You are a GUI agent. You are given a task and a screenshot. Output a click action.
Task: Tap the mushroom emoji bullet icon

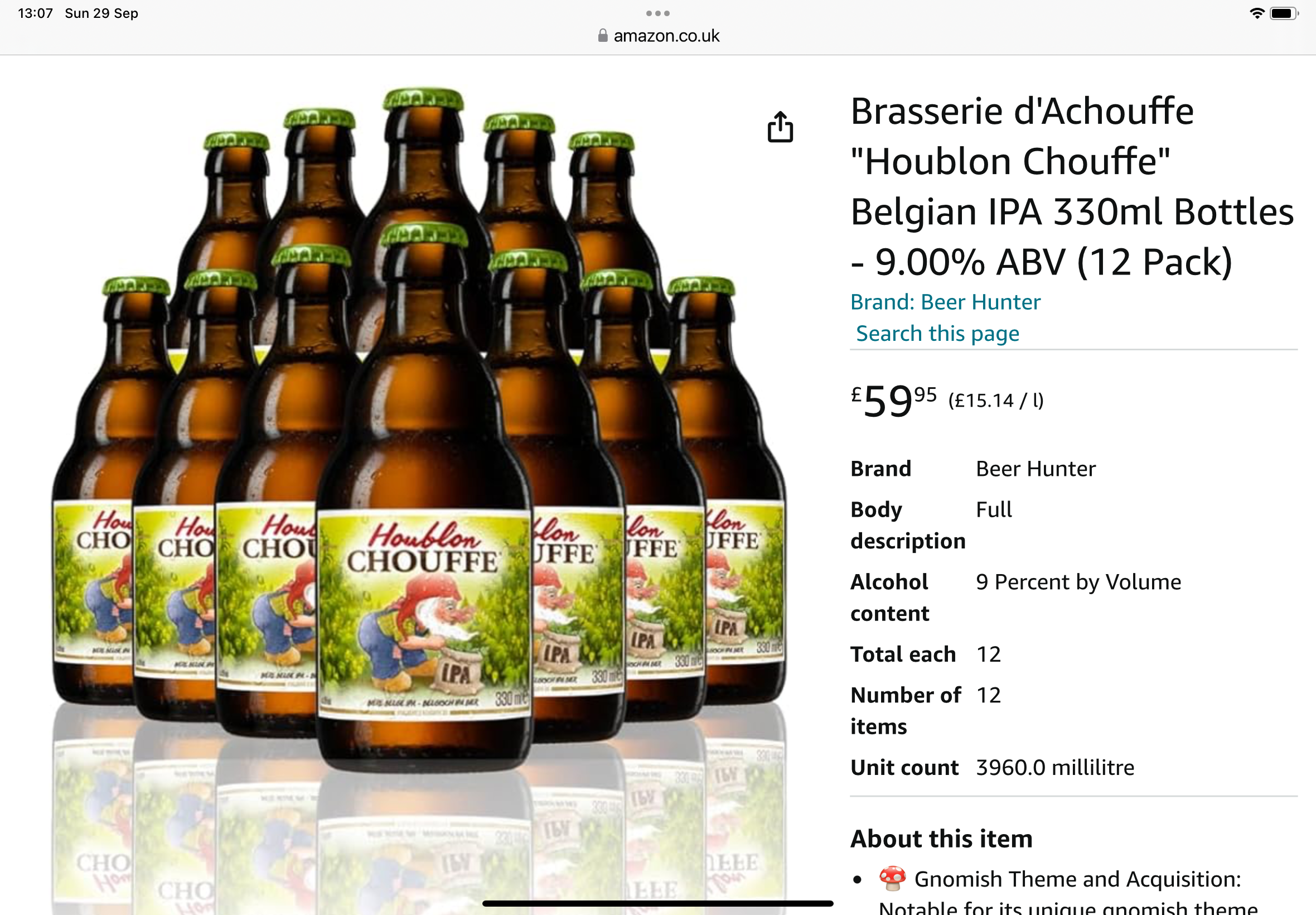[x=892, y=878]
